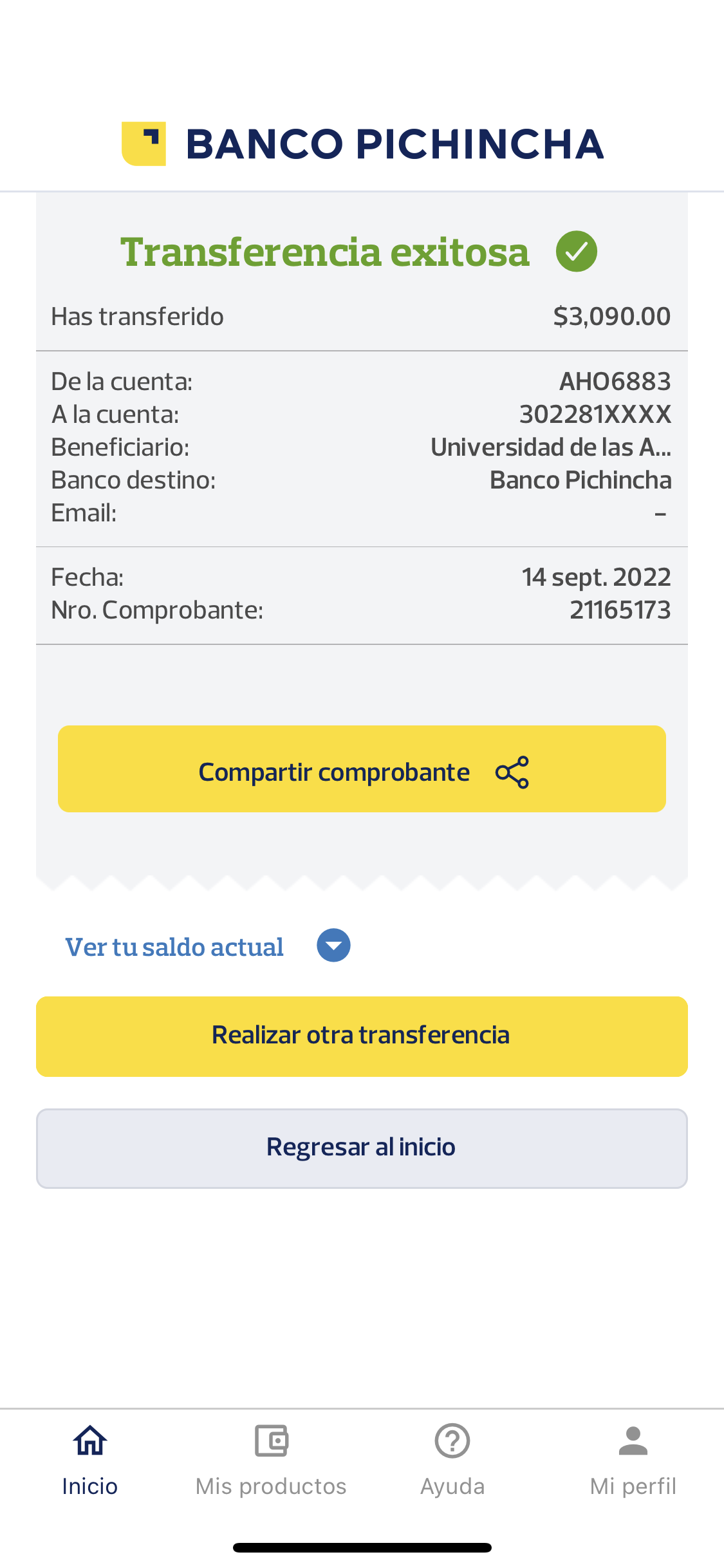
Task: Tap the Mis productos wallet icon
Action: (x=271, y=1441)
